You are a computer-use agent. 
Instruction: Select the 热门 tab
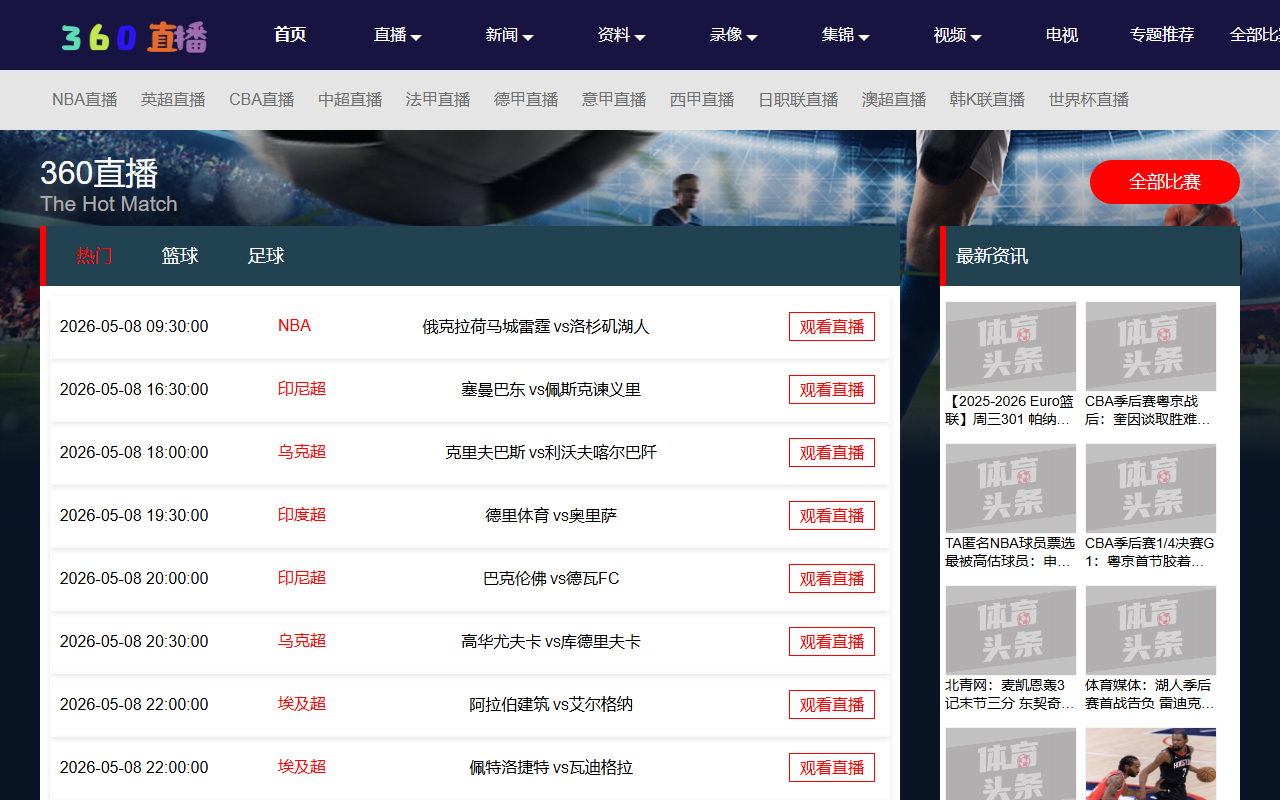point(95,256)
